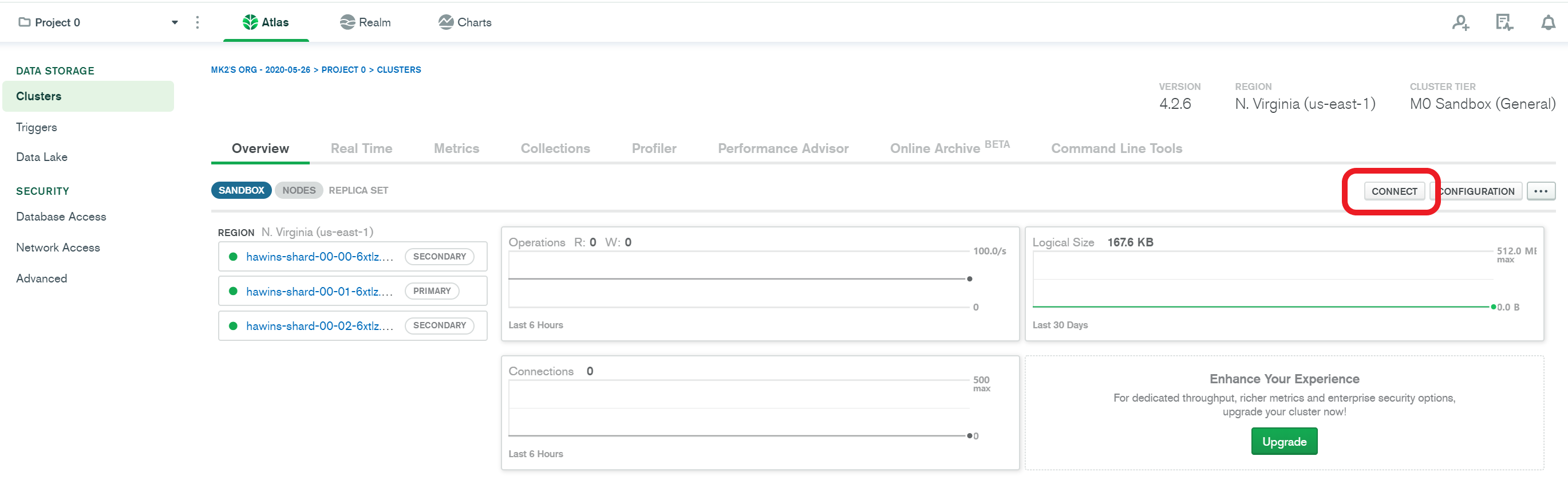This screenshot has width=1568, height=491.
Task: Open the activity feed icon
Action: click(x=1504, y=23)
